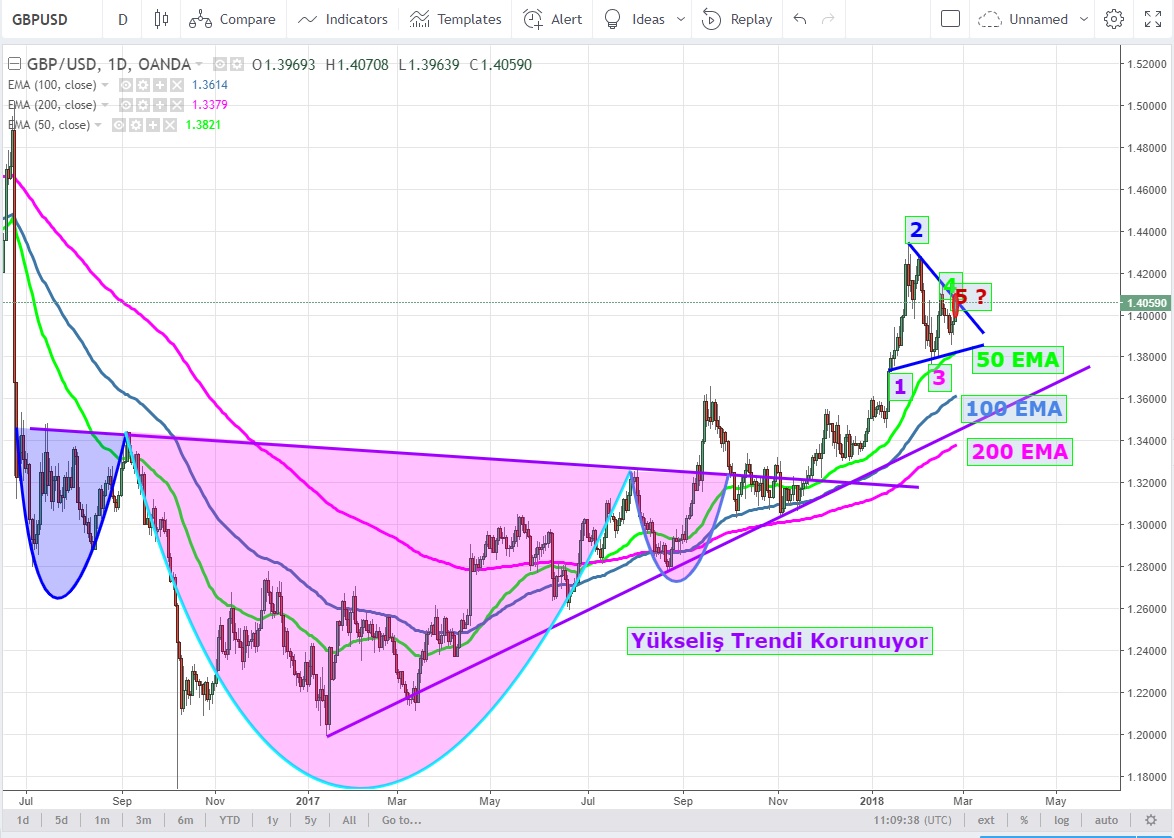Open the candlestick chart style selector
Image resolution: width=1174 pixels, height=838 pixels.
162,19
